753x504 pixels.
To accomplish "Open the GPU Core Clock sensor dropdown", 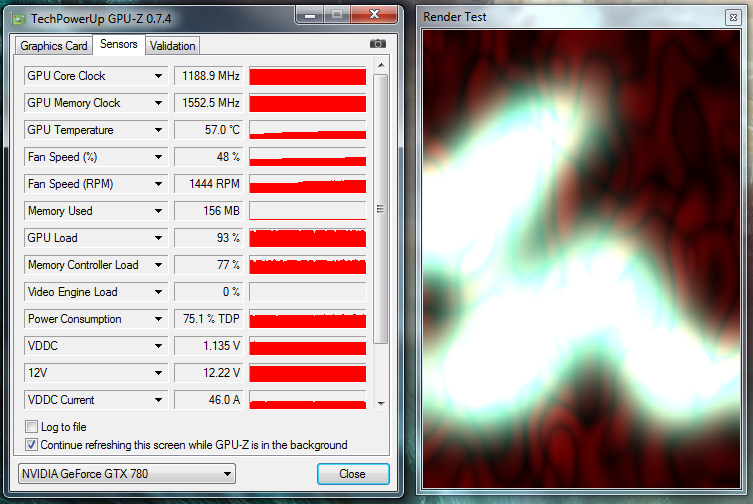I will point(158,76).
